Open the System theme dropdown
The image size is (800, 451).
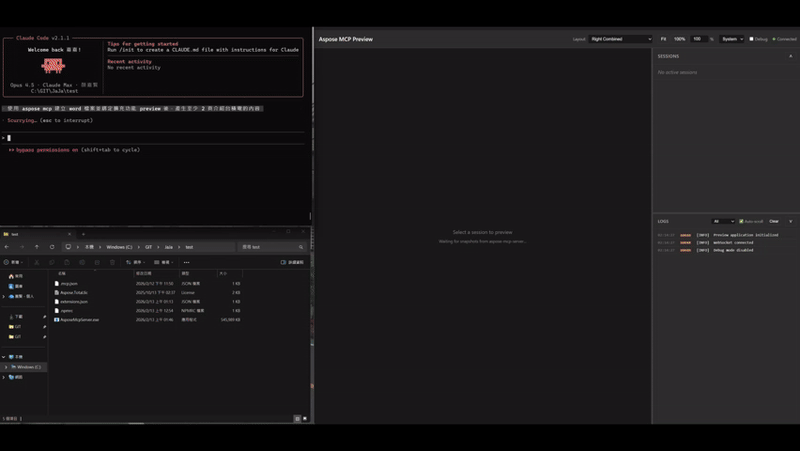732,39
